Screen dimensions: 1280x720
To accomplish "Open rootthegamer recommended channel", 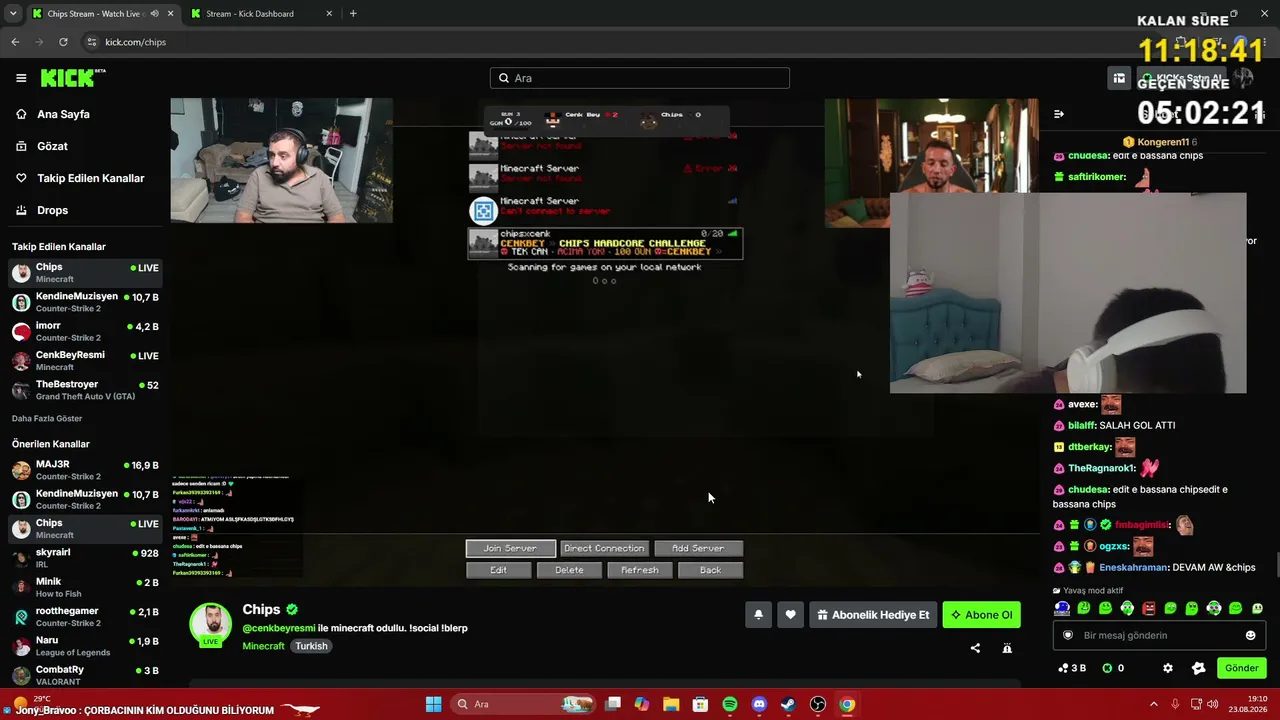I will [84, 616].
